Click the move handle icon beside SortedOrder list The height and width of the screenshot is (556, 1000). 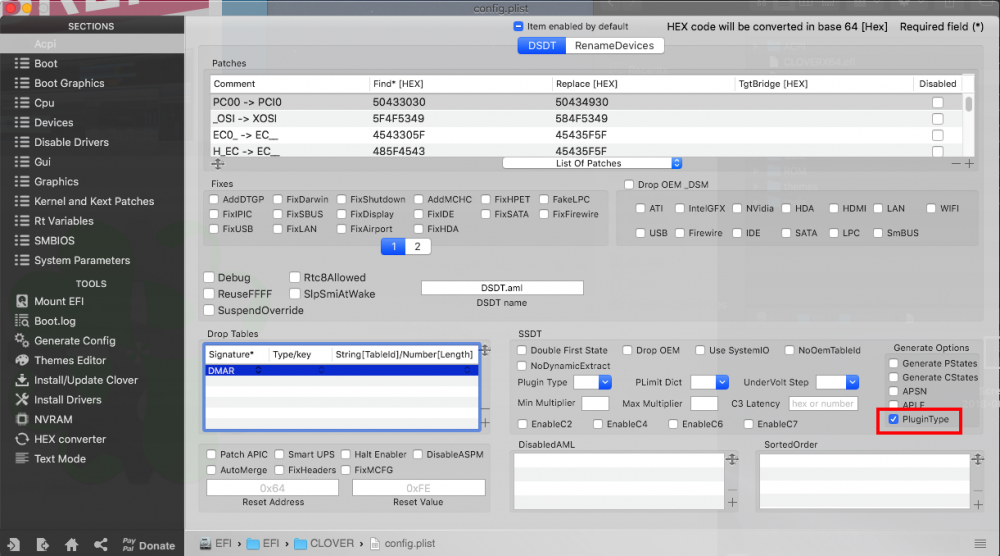[x=978, y=459]
